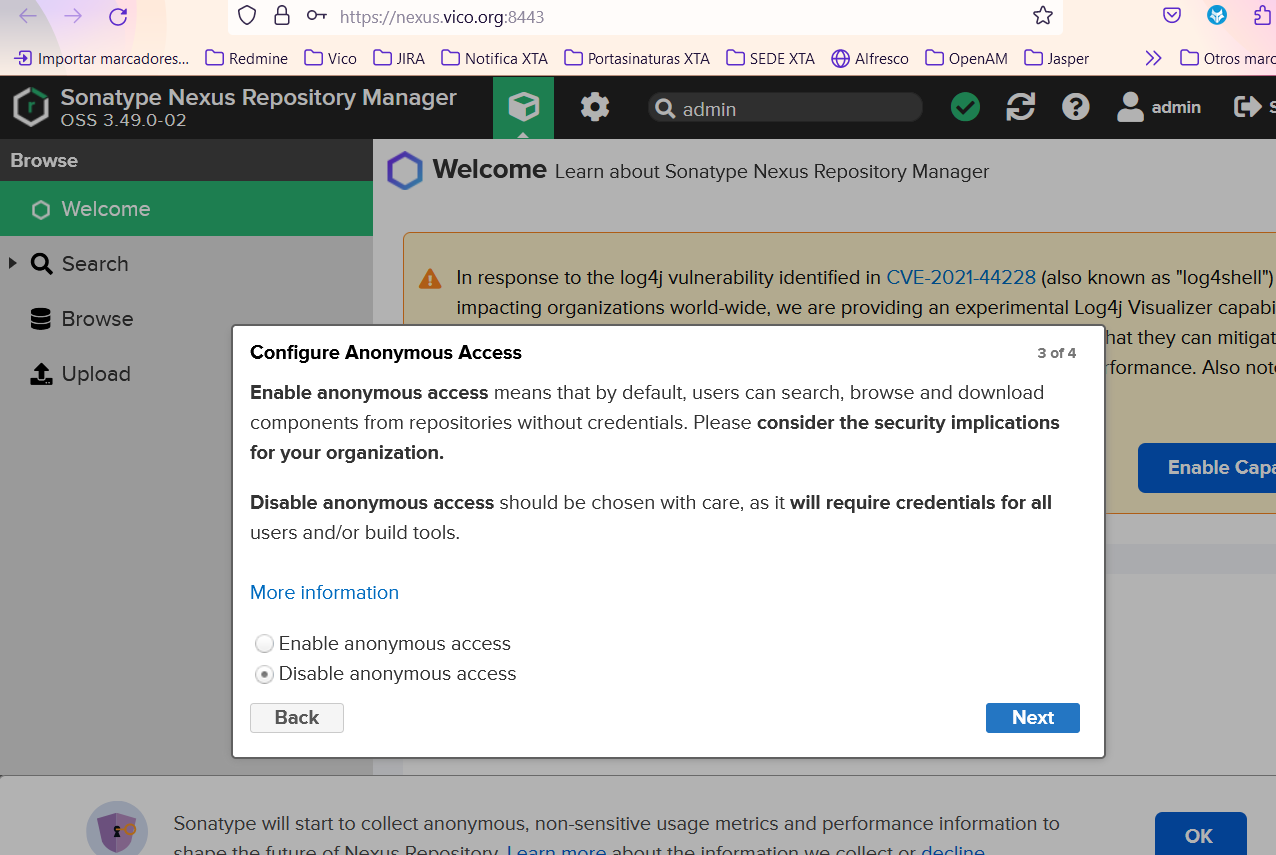1276x855 pixels.
Task: Open JIRA bookmark folder
Action: point(399,58)
